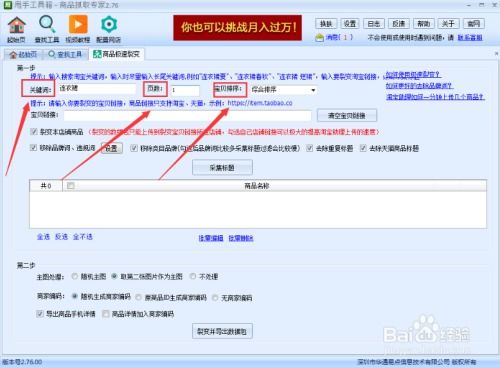The height and width of the screenshot is (368, 500).
Task: Click the 清空宝贝链接 button
Action: click(x=347, y=116)
